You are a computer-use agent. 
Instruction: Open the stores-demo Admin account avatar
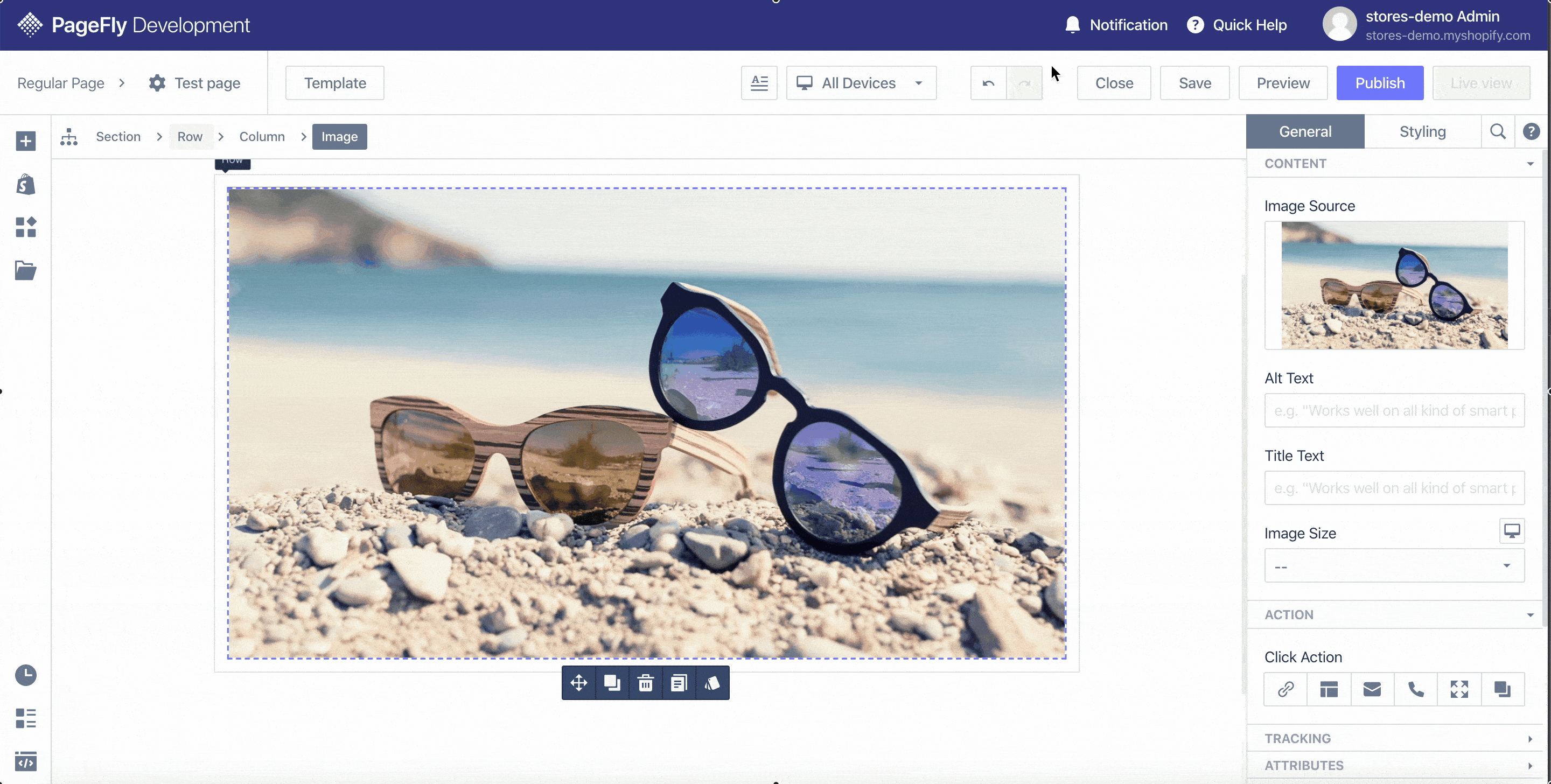click(1339, 25)
